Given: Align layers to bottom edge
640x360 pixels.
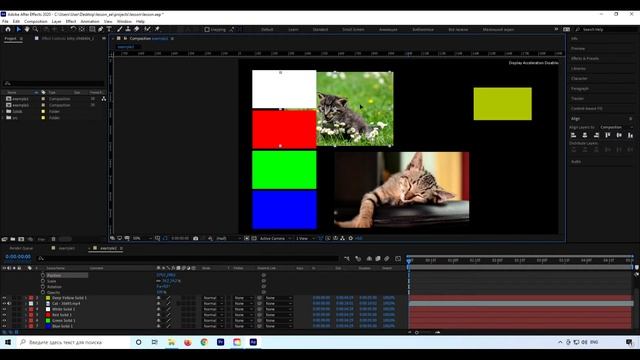Looking at the screenshot, I should click(x=631, y=135).
